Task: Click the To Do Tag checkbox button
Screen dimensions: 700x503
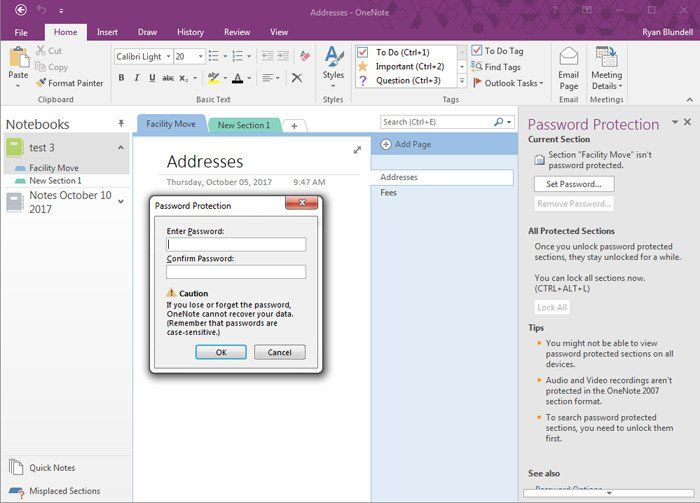Action: (x=497, y=51)
